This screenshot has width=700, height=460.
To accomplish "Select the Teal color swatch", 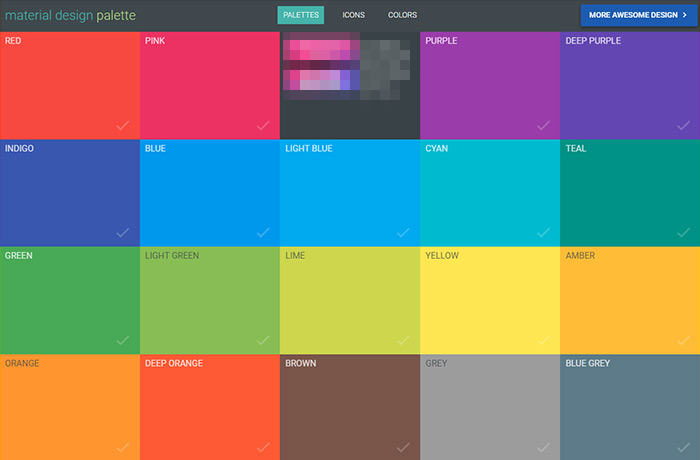I will tap(630, 193).
